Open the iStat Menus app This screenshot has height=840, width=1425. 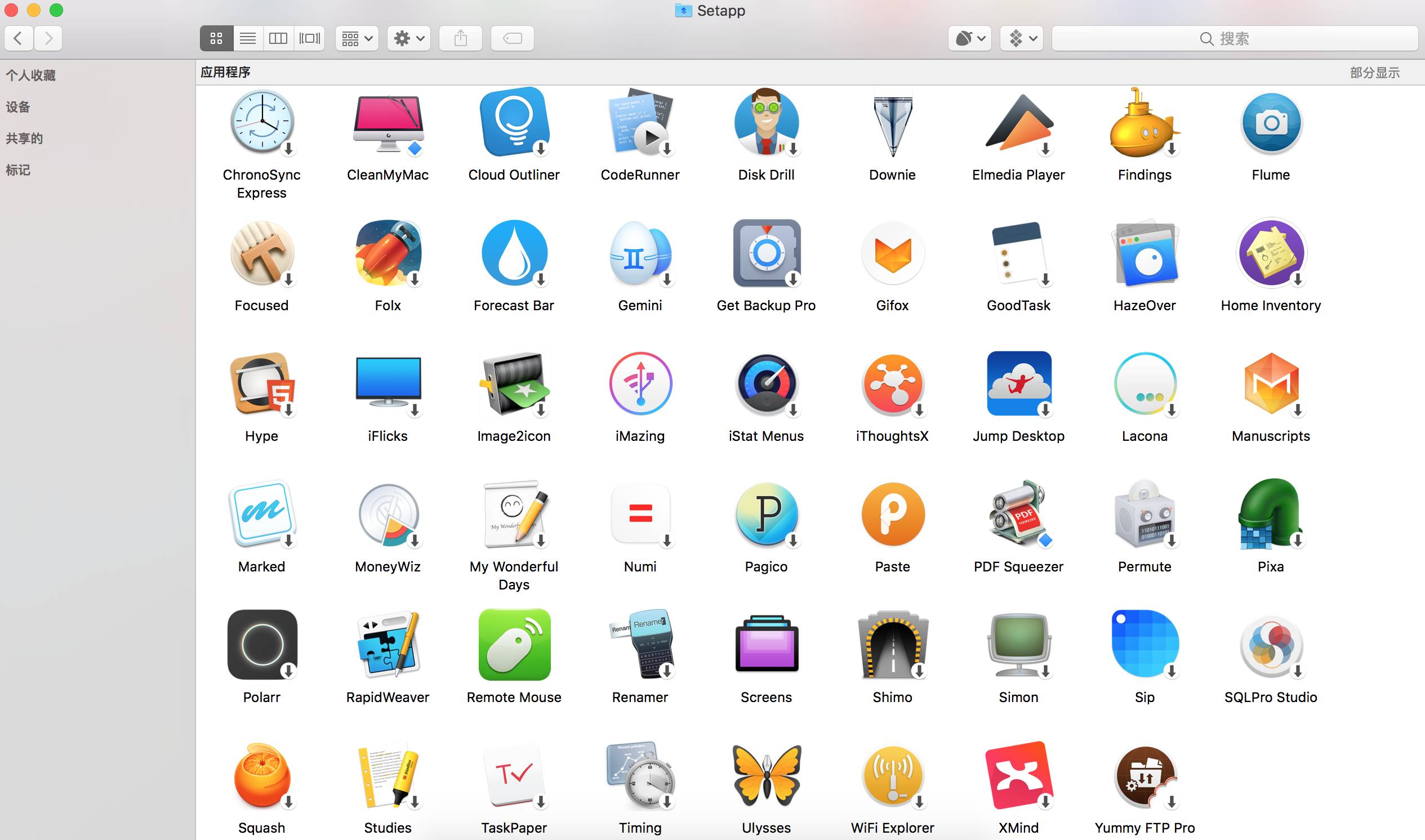coord(766,385)
